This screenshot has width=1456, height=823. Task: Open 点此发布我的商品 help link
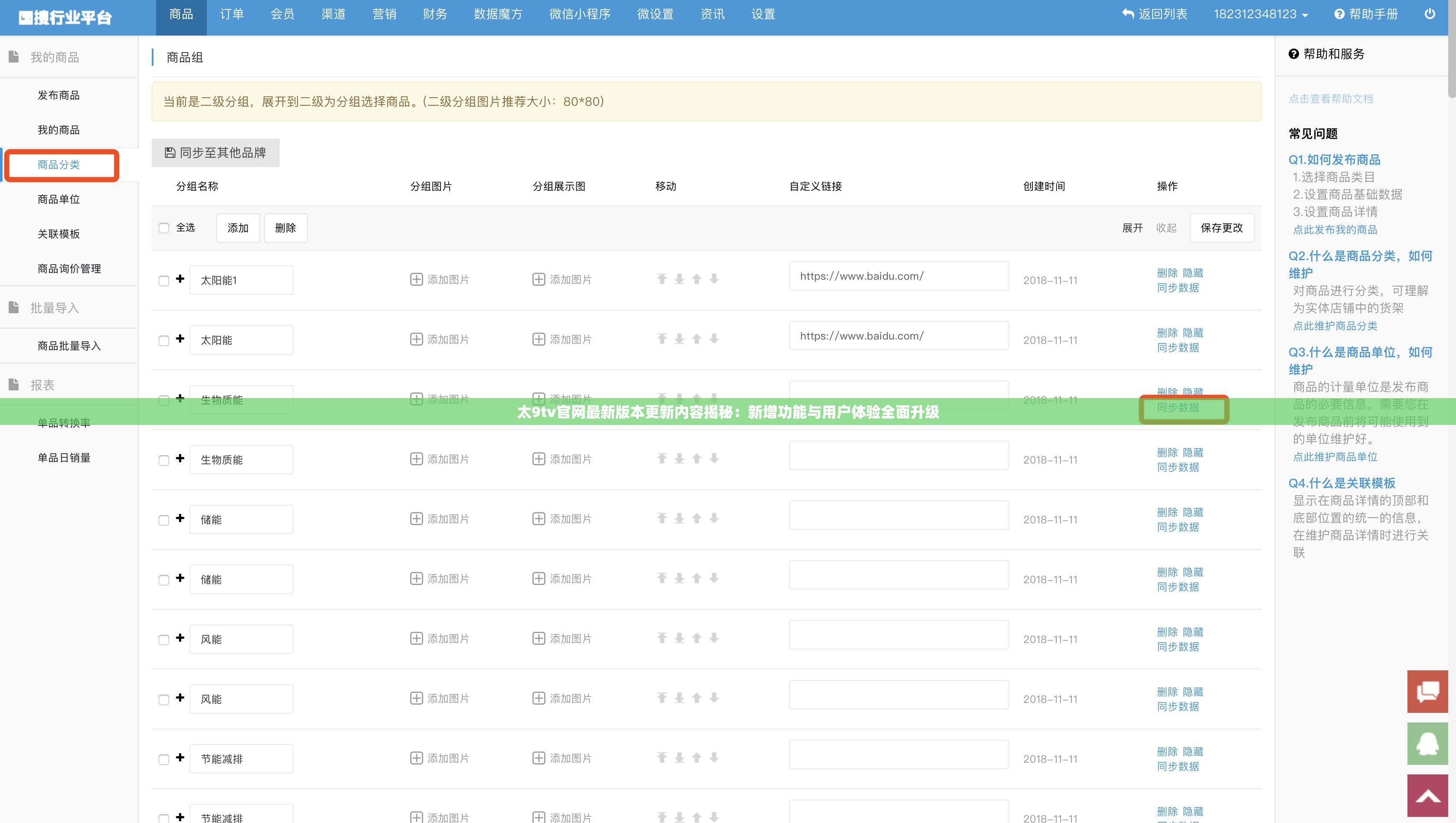coord(1335,229)
